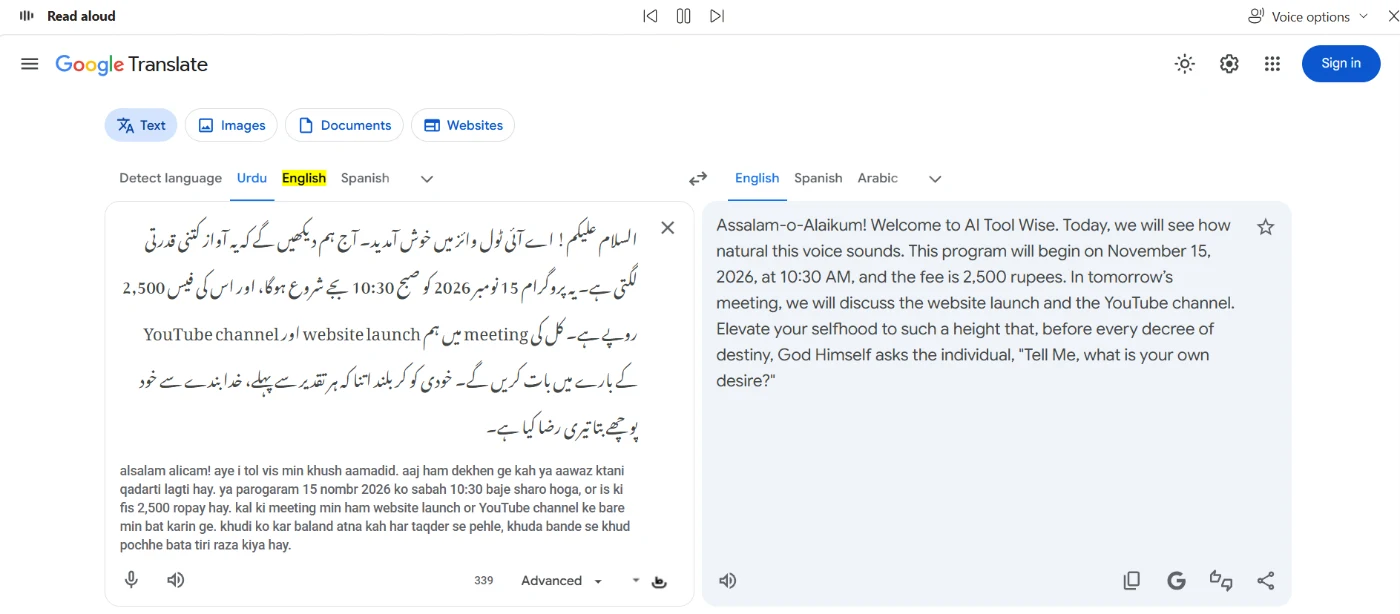
Task: Close the Read aloud toolbar
Action: coord(1393,16)
